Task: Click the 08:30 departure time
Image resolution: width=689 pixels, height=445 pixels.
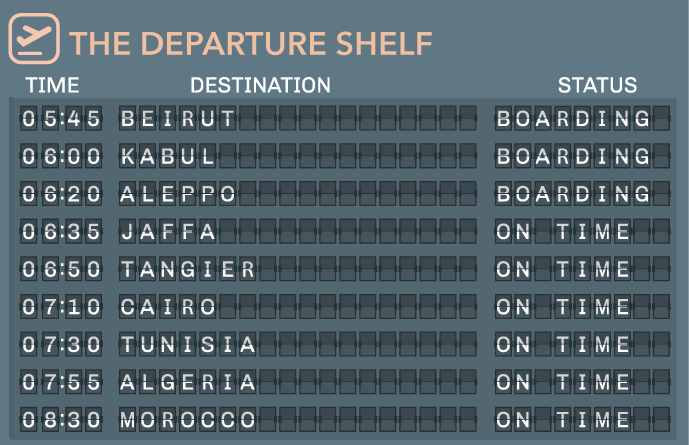Action: pyautogui.click(x=61, y=420)
